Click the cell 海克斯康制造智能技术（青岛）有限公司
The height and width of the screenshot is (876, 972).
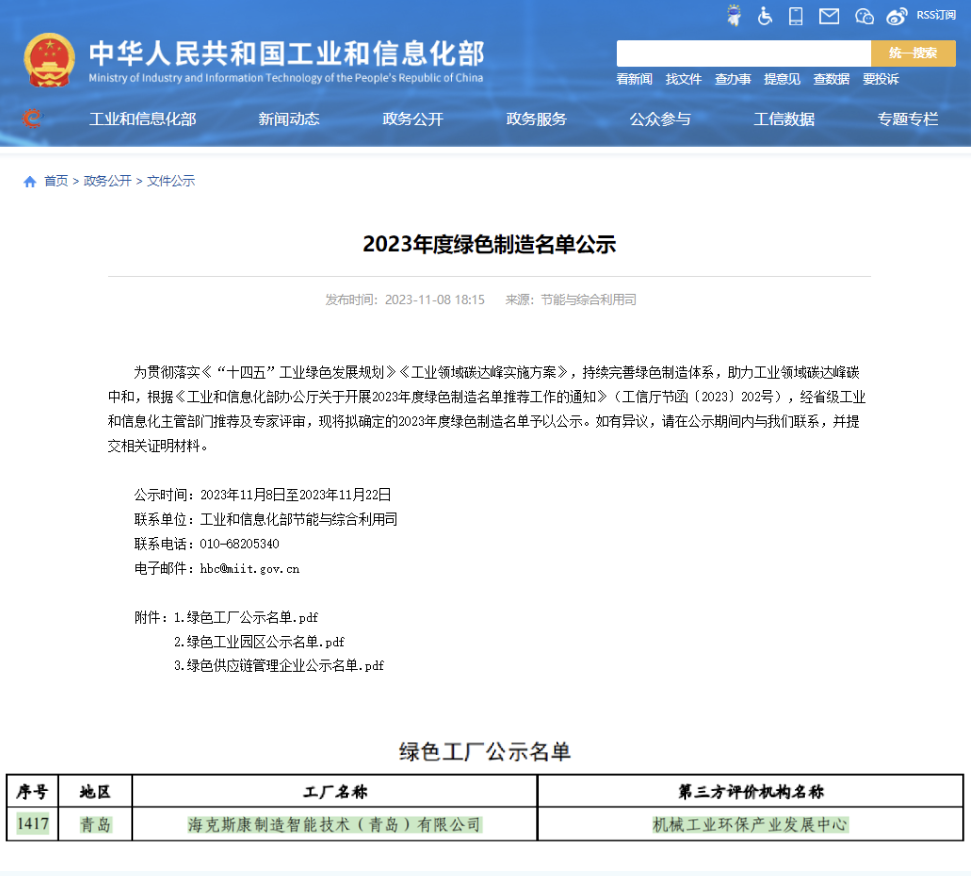335,825
